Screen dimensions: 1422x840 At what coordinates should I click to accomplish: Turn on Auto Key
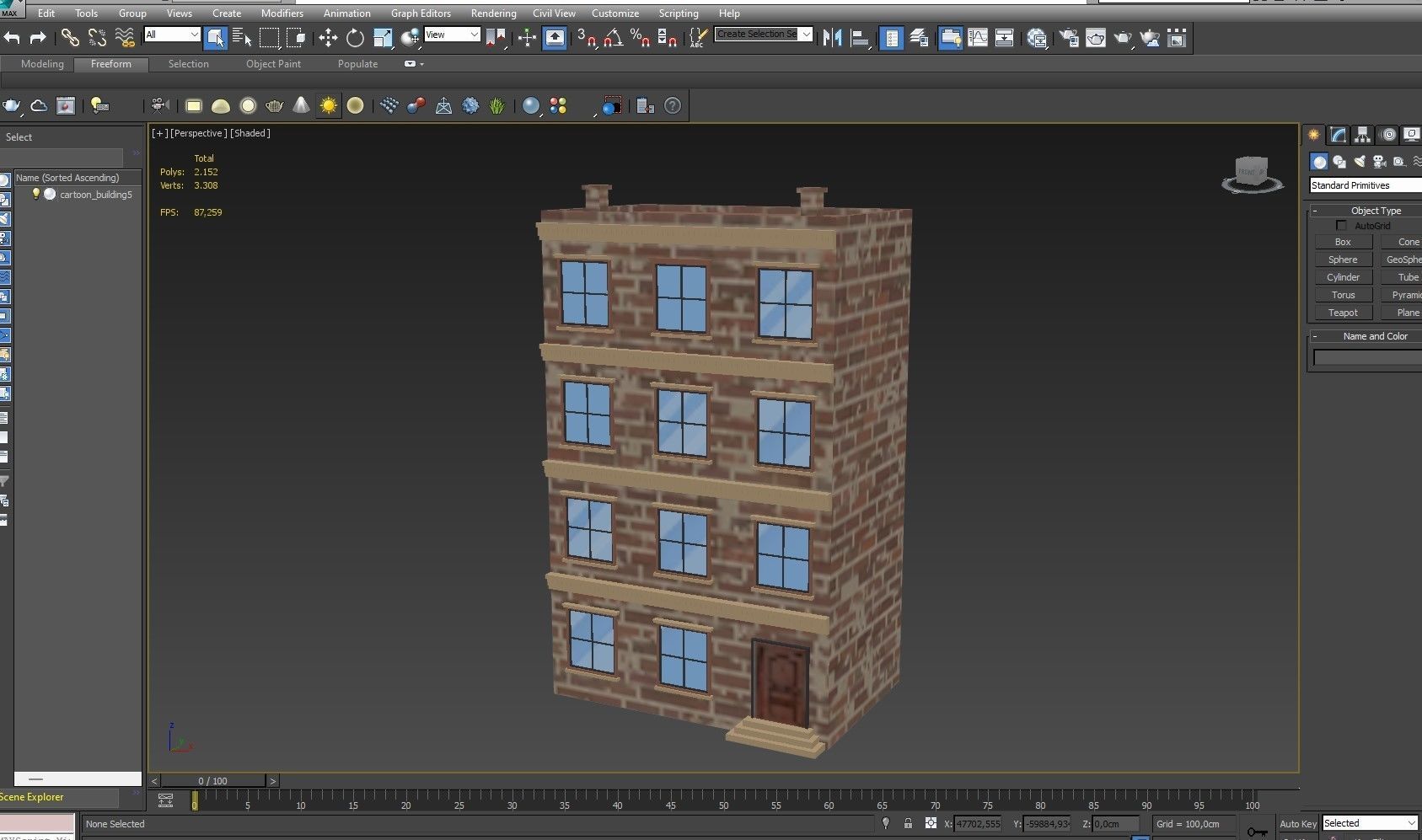pyautogui.click(x=1297, y=824)
